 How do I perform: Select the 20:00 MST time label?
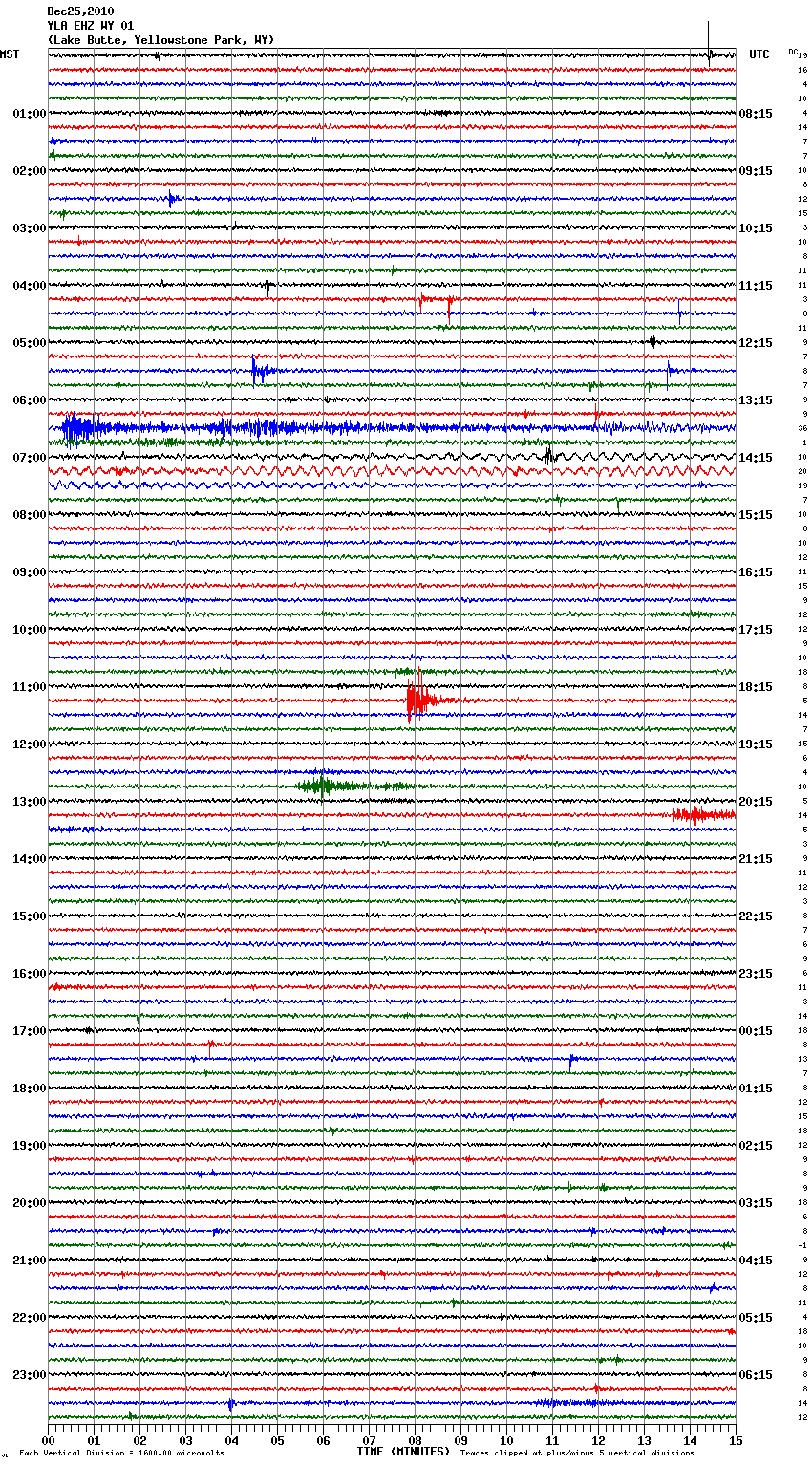pos(30,1203)
